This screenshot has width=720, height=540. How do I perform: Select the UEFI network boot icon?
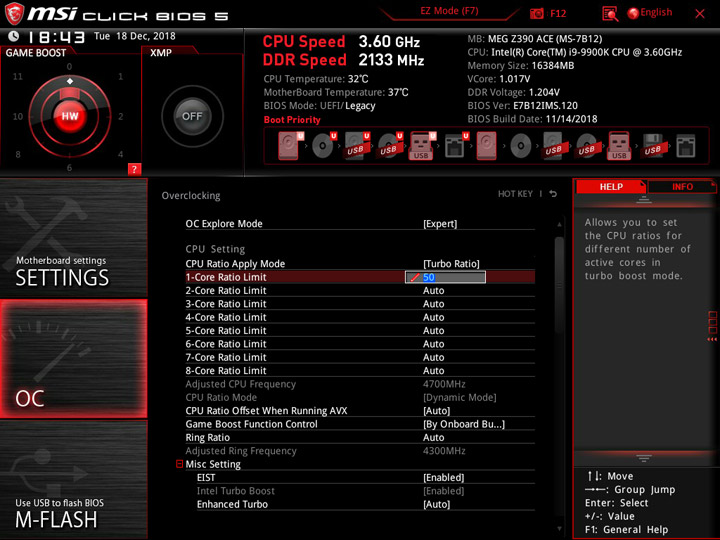point(456,146)
